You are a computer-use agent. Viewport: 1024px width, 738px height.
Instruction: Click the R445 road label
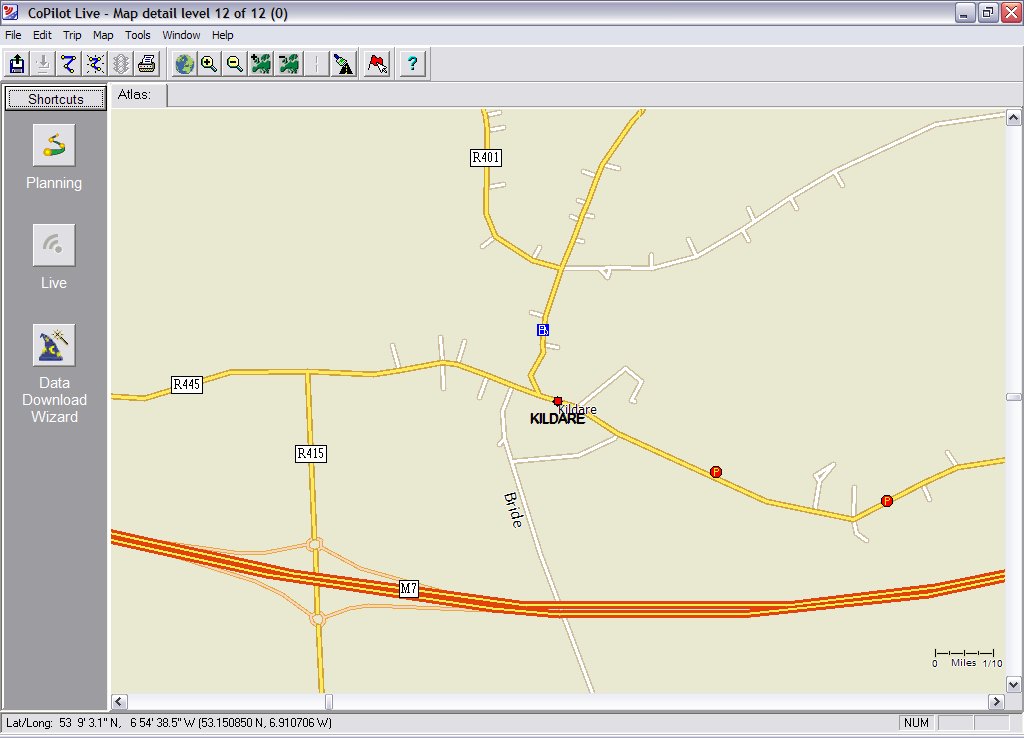coord(187,384)
